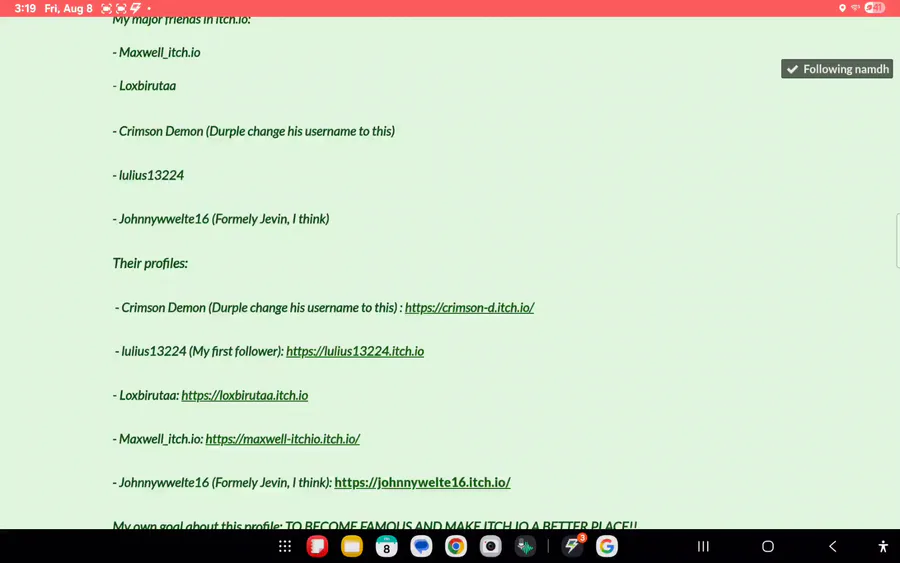
Task: Open the crimson-d.itch.io profile link
Action: click(x=470, y=308)
